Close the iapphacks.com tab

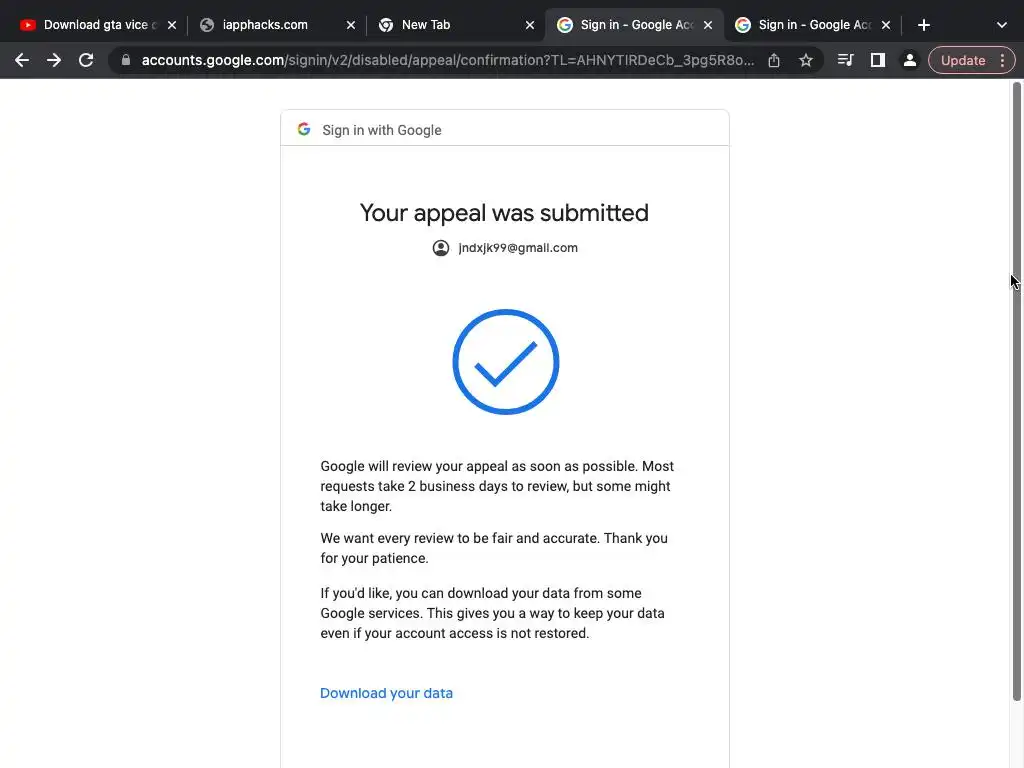351,25
